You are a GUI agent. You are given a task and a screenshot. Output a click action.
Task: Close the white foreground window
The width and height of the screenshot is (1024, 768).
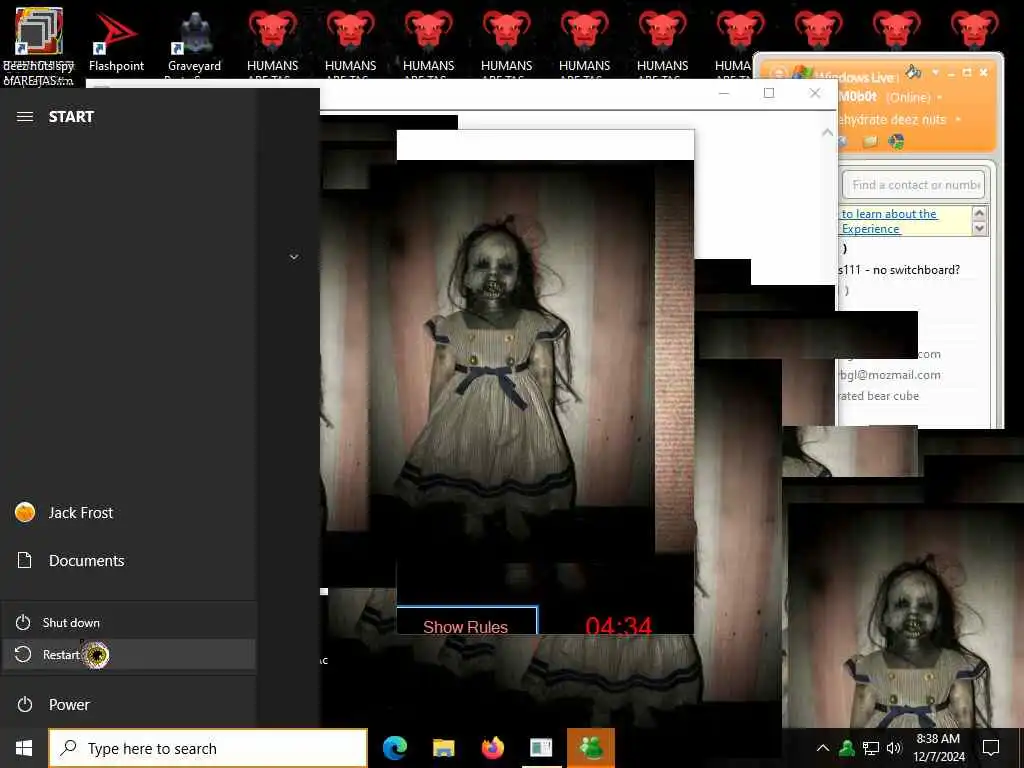814,93
